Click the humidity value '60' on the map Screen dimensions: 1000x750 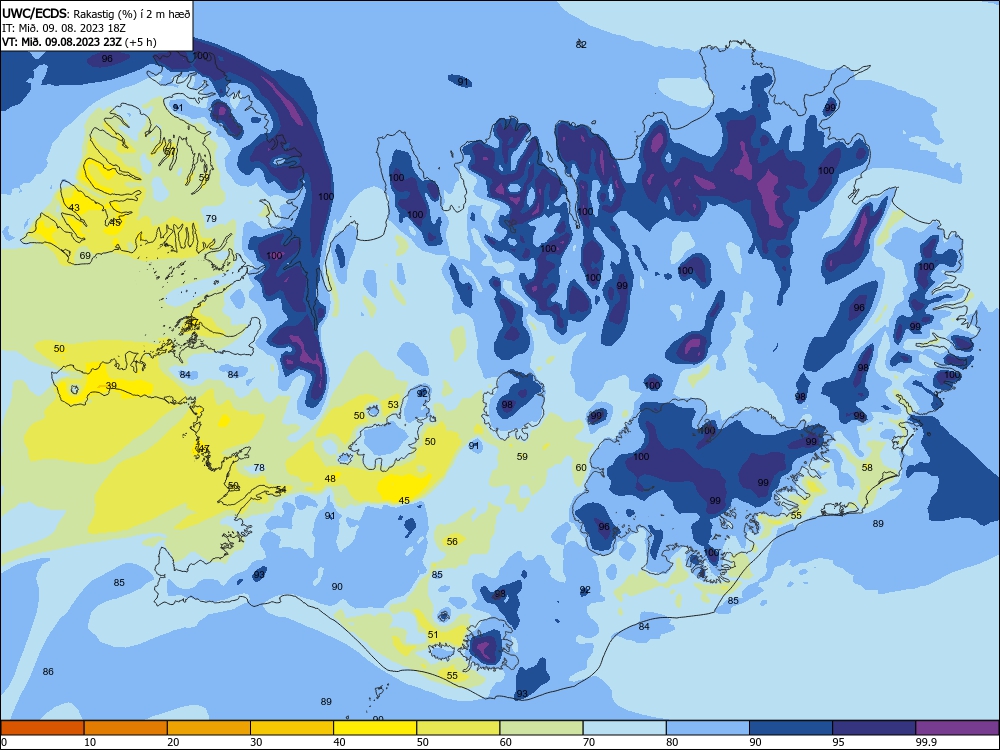[x=581, y=467]
